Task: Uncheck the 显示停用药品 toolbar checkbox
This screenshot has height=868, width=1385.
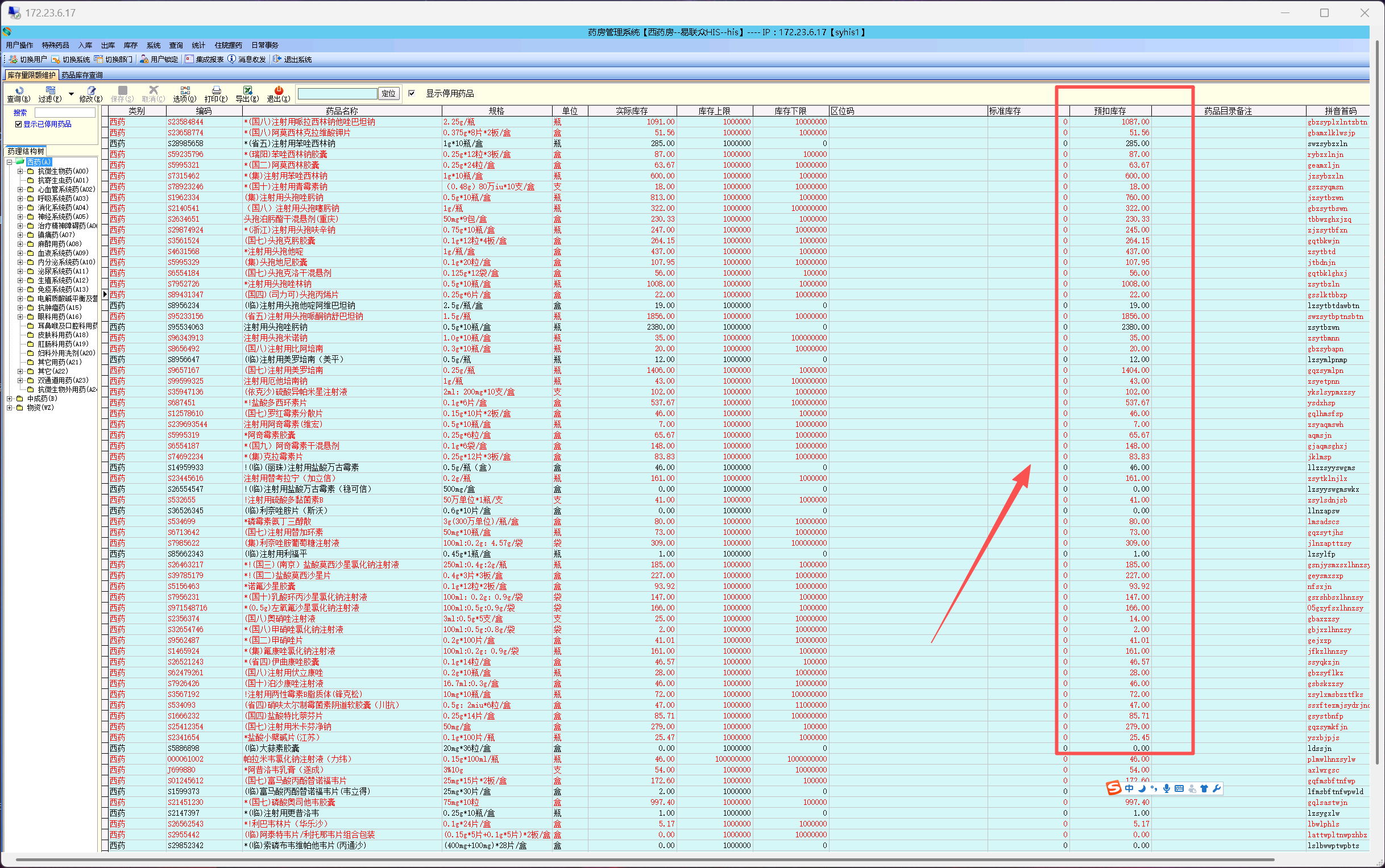Action: point(412,93)
